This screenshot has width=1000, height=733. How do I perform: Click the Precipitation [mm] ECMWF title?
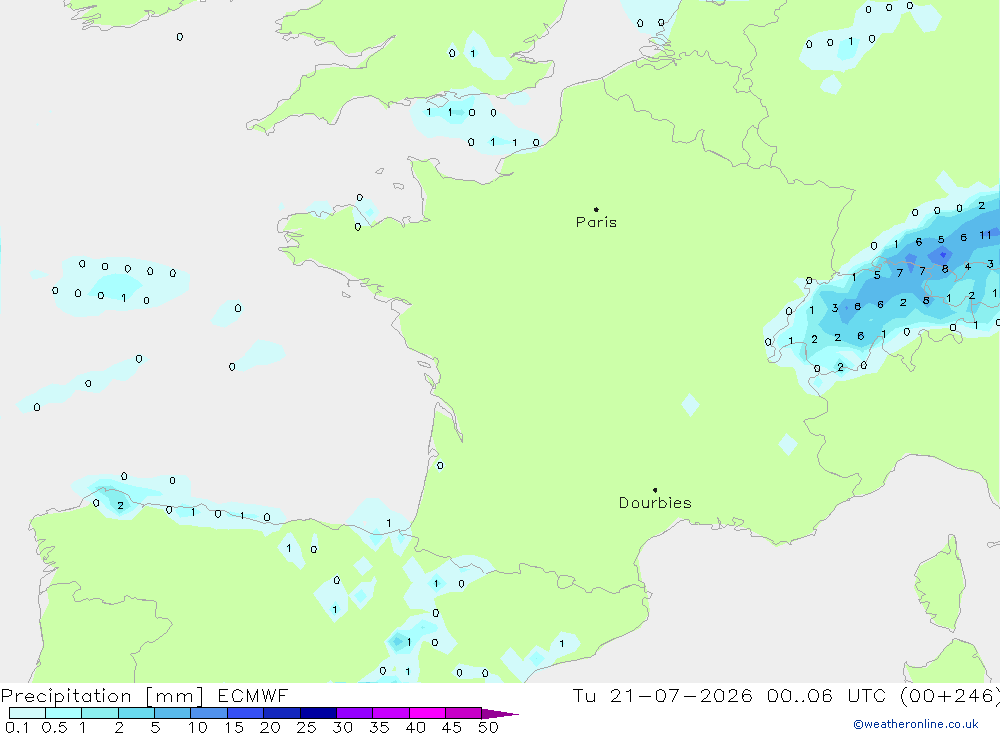click(145, 695)
